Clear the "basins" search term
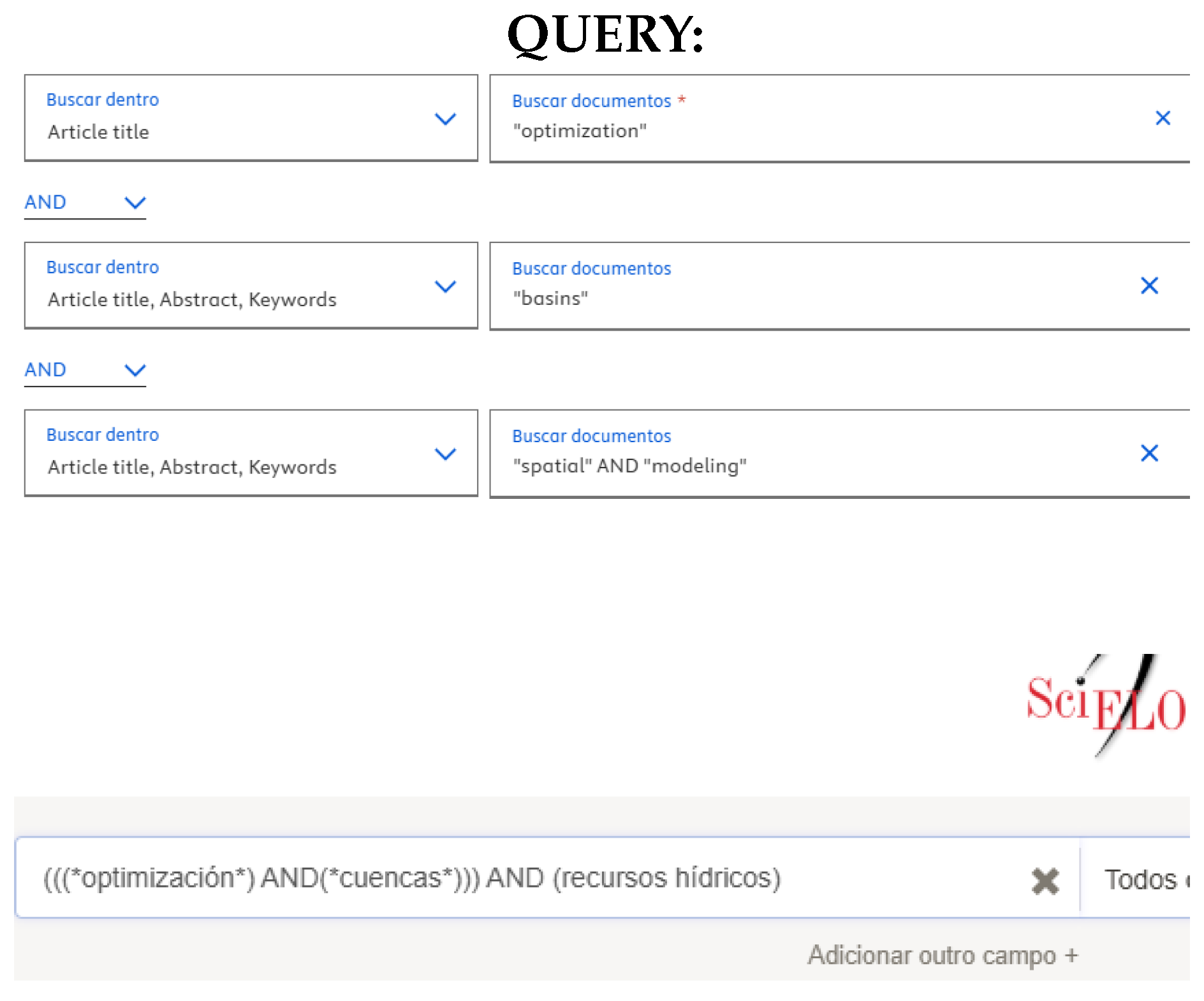Viewport: 1204px width, 1001px height. tap(1150, 286)
